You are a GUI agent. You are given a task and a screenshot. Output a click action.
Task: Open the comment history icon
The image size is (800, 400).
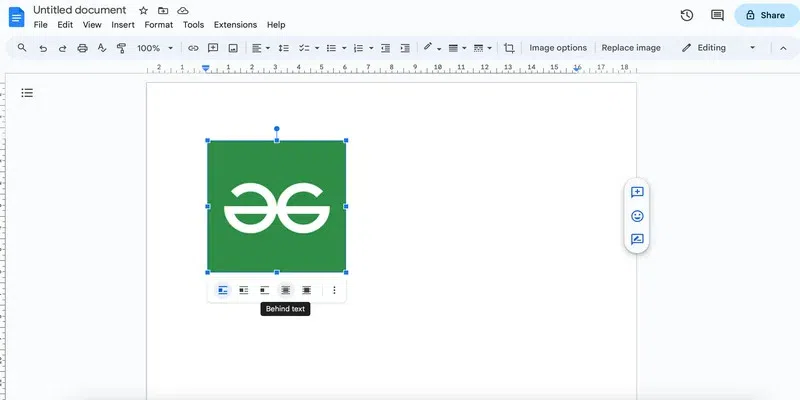tap(717, 15)
